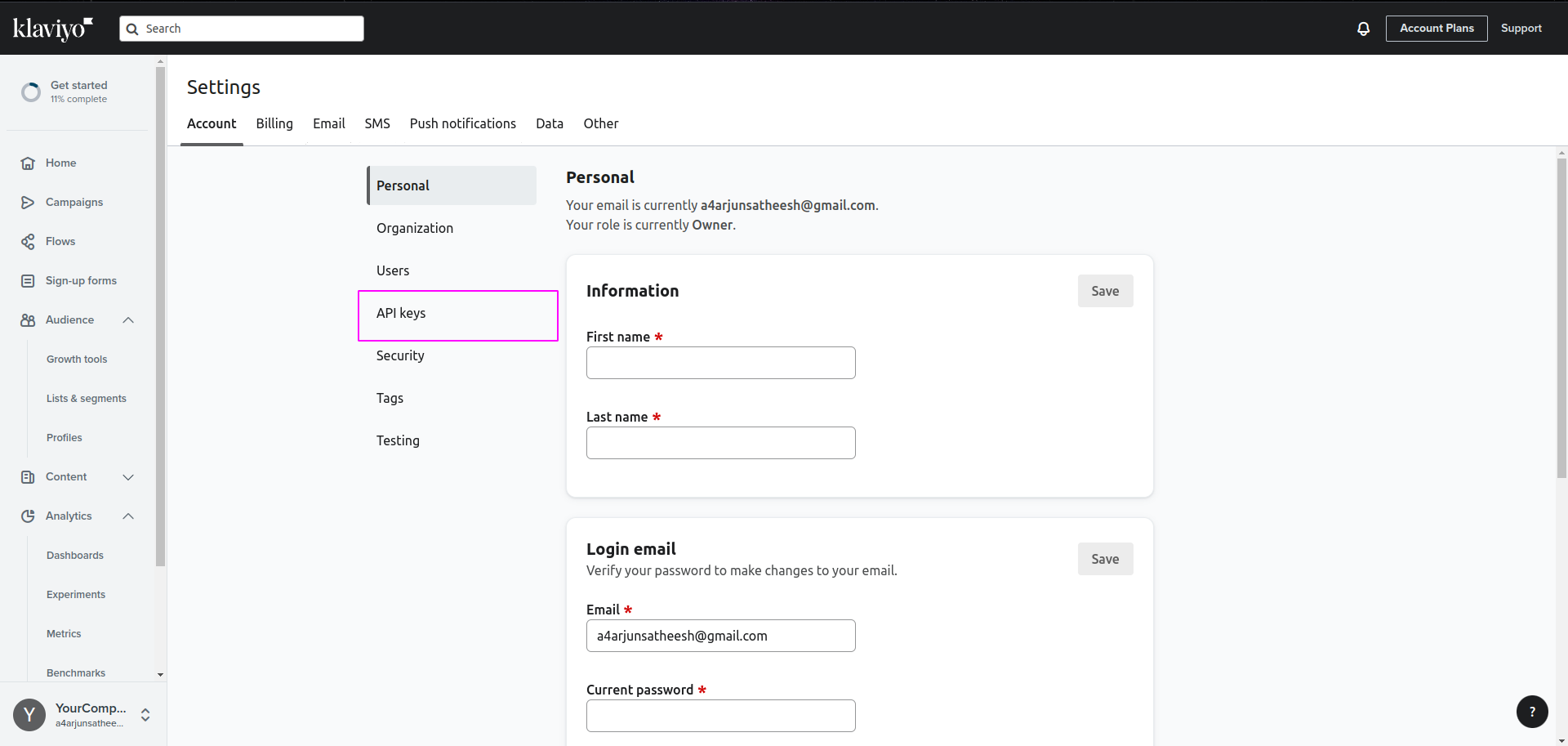Screen dimensions: 1568x746
Task: Open the help question mark button
Action: [1532, 712]
